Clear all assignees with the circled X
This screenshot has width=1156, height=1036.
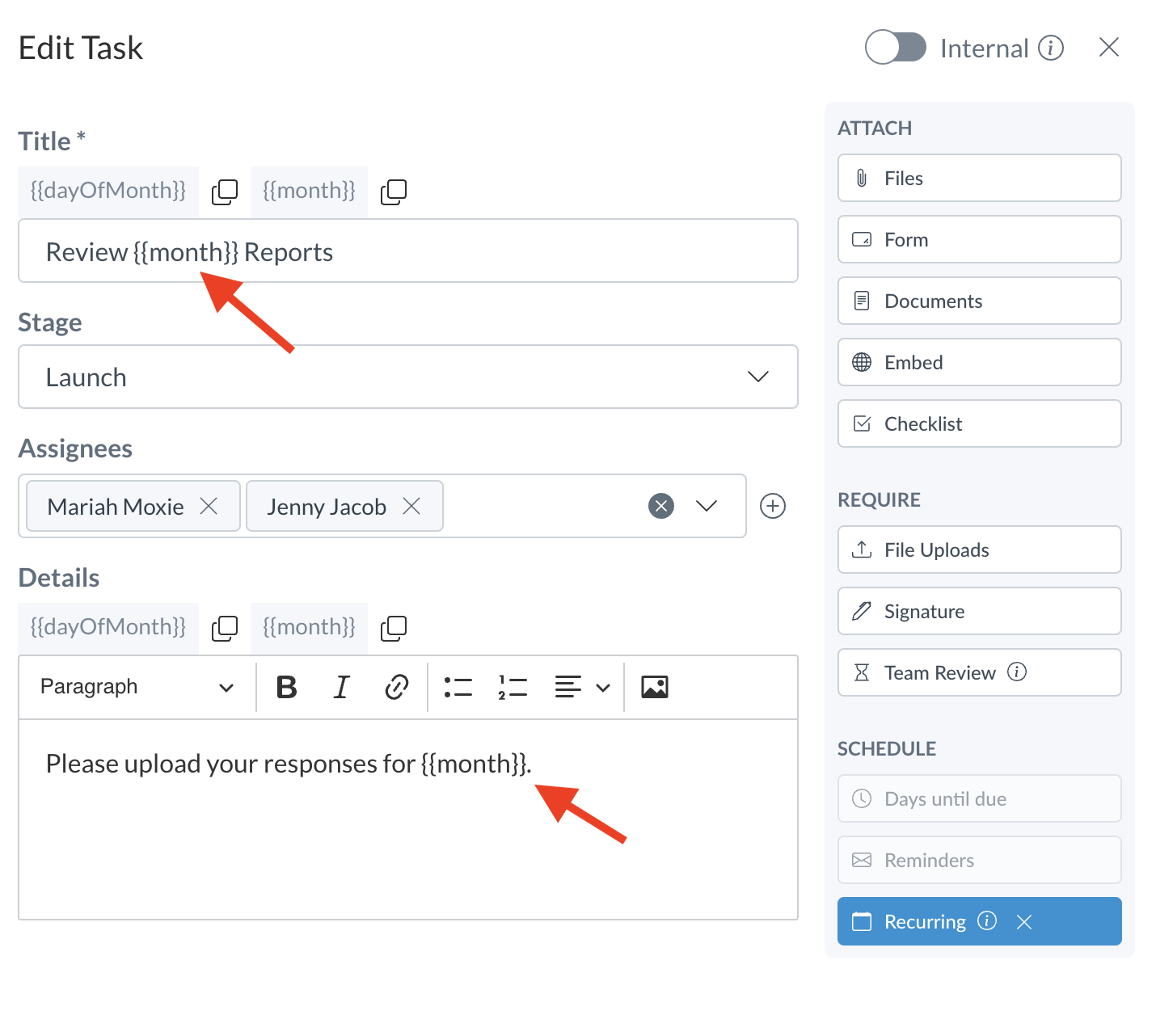click(661, 506)
